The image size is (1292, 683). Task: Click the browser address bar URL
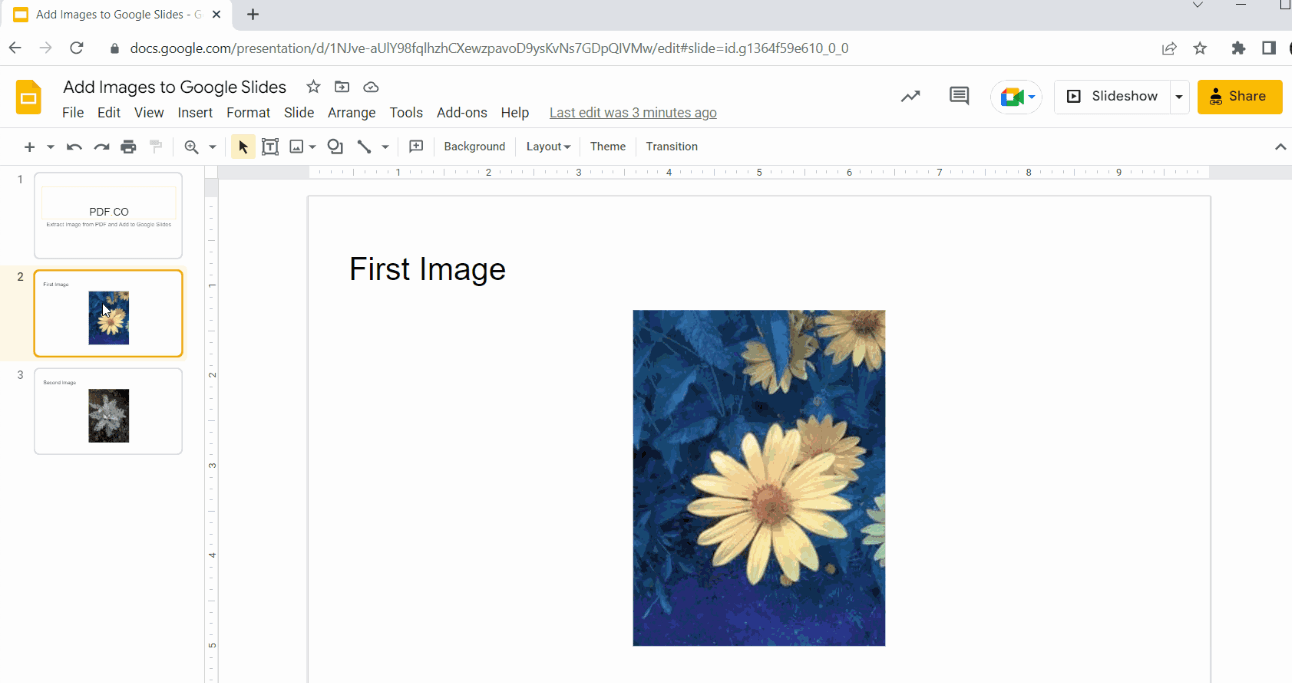coord(489,48)
